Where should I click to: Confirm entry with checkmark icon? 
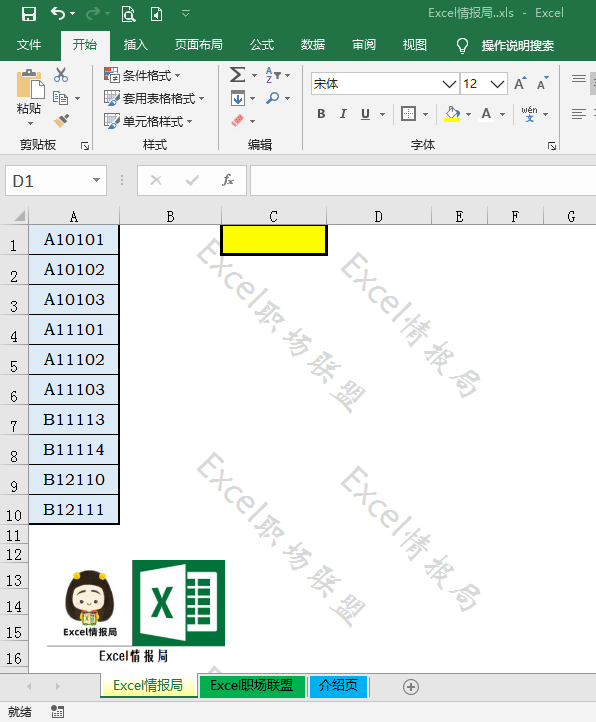[192, 180]
